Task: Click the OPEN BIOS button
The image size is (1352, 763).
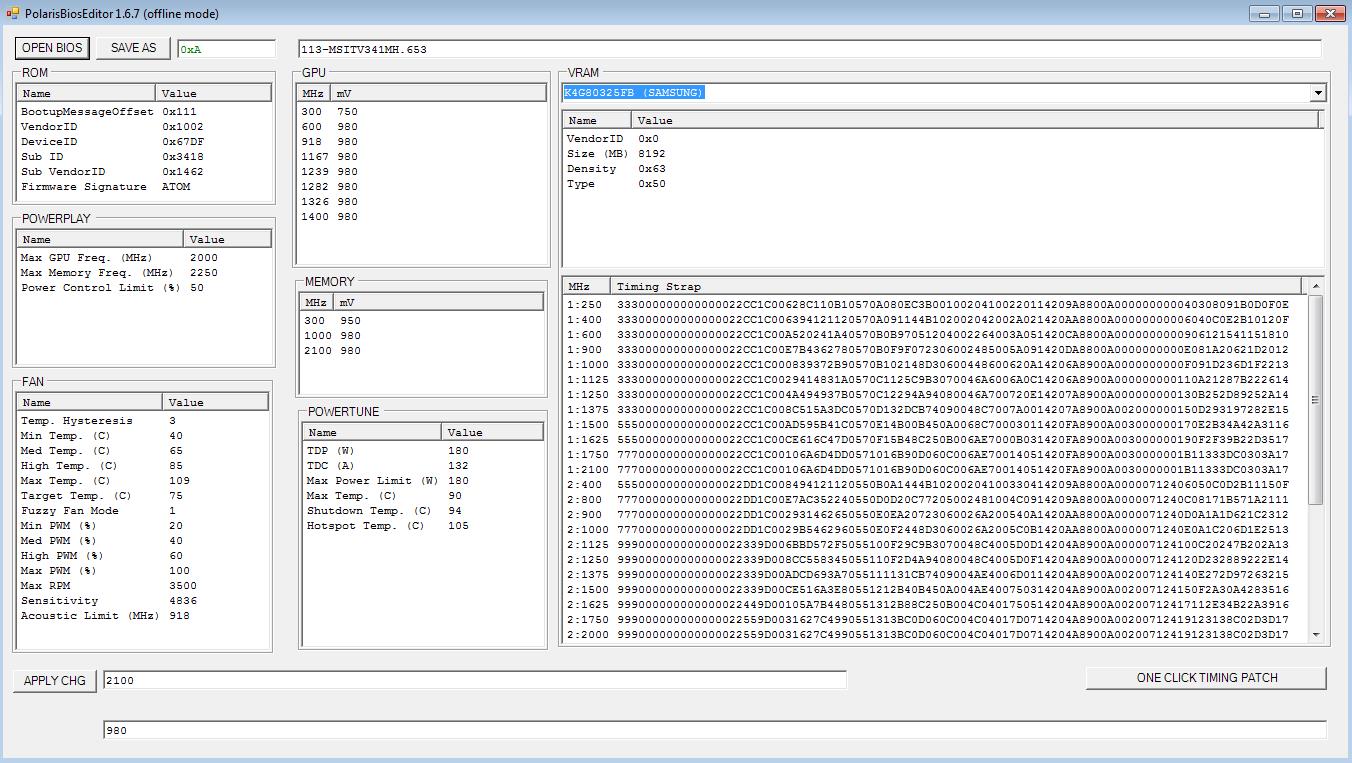Action: pos(52,48)
